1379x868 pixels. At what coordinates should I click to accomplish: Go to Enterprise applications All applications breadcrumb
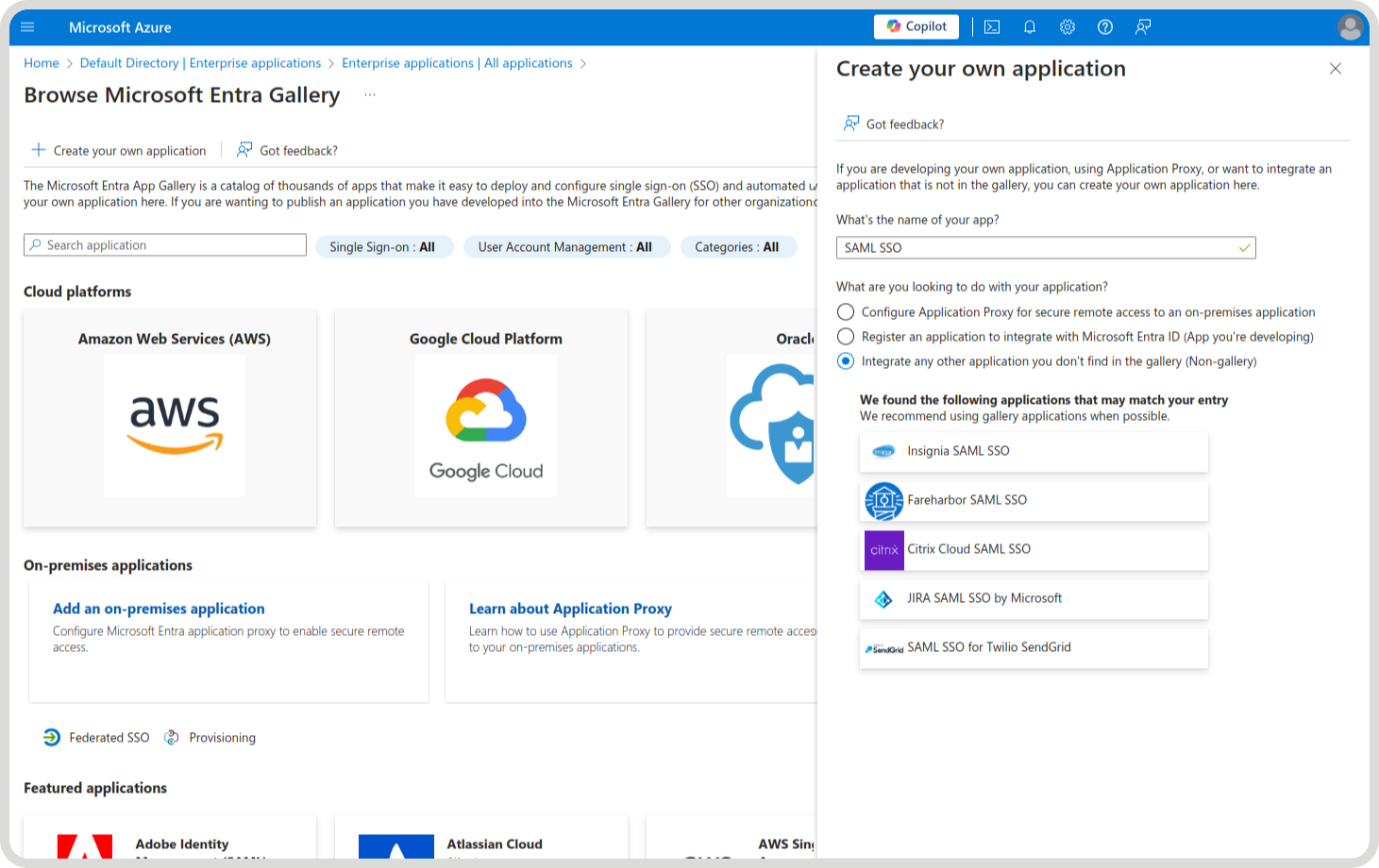tap(457, 63)
